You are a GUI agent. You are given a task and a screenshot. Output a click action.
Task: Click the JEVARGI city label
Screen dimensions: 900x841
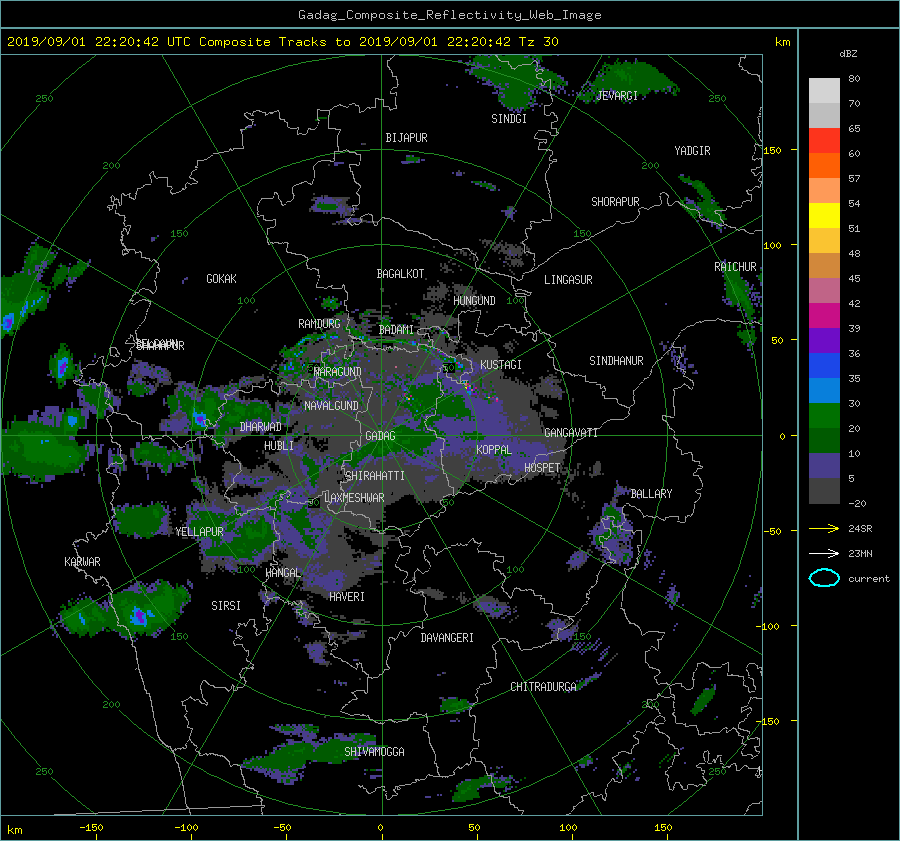(617, 96)
